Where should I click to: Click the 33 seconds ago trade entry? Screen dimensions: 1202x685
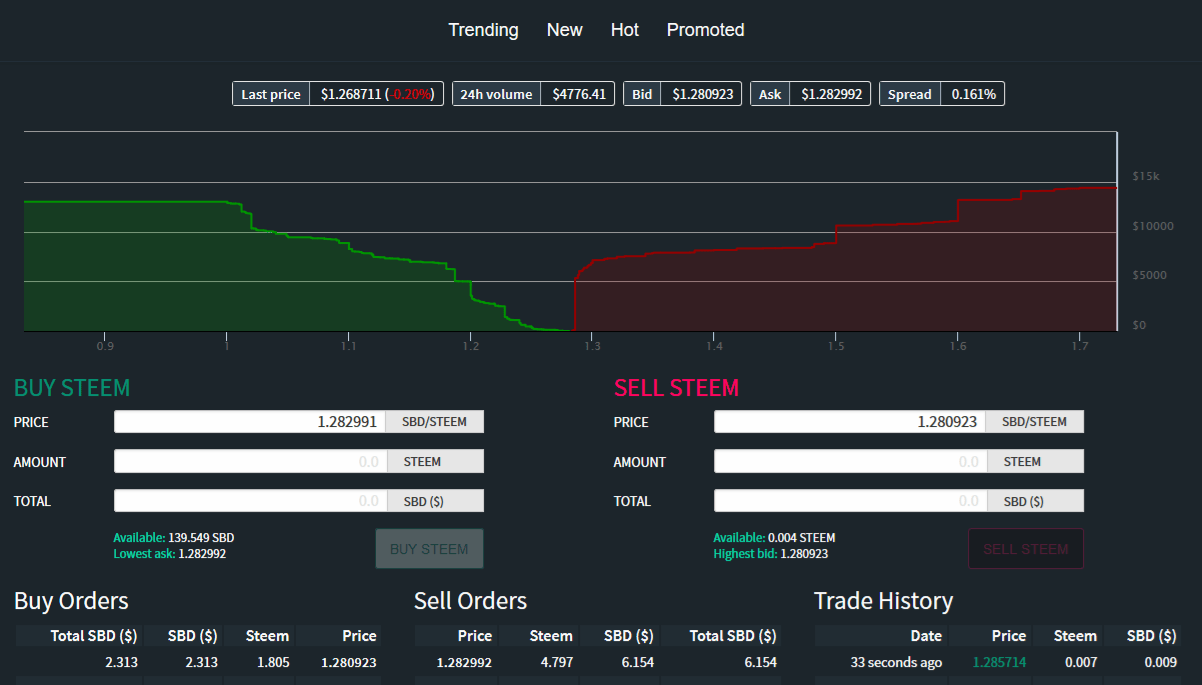coord(998,662)
